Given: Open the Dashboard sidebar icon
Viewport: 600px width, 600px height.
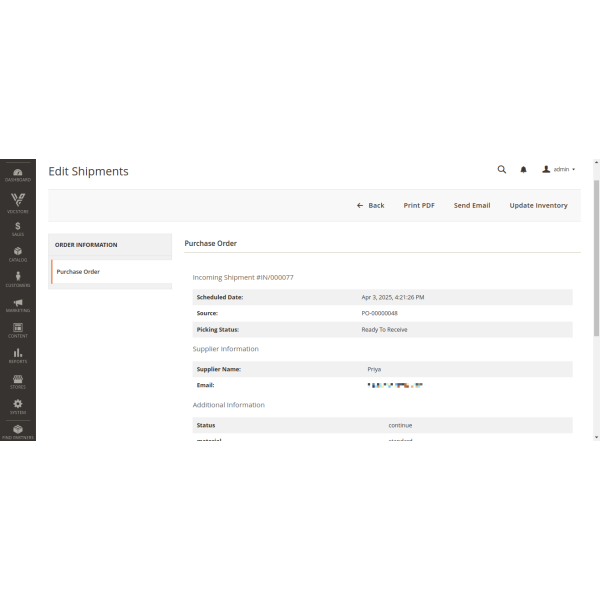Looking at the screenshot, I should [x=18, y=174].
